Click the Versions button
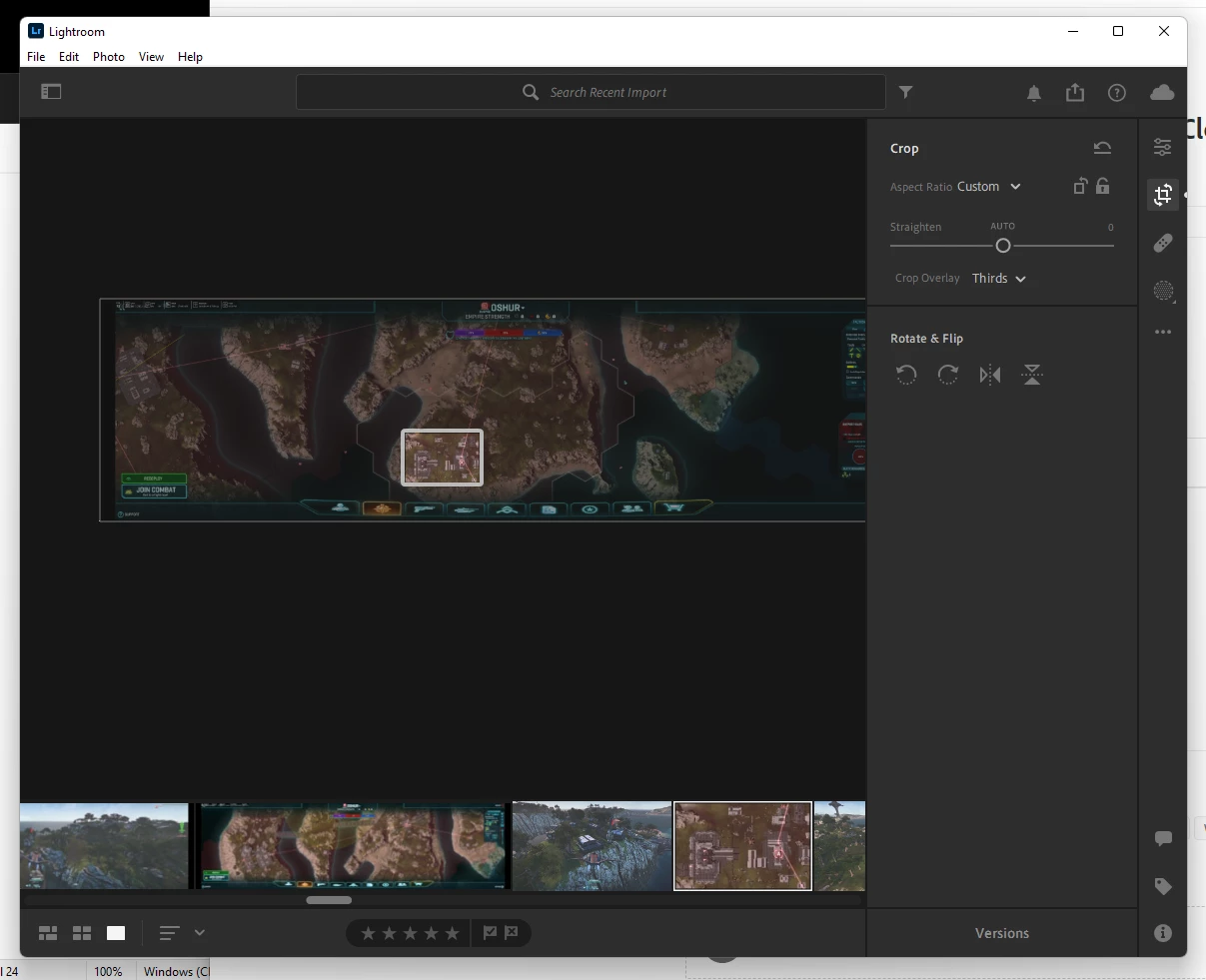 click(1002, 933)
